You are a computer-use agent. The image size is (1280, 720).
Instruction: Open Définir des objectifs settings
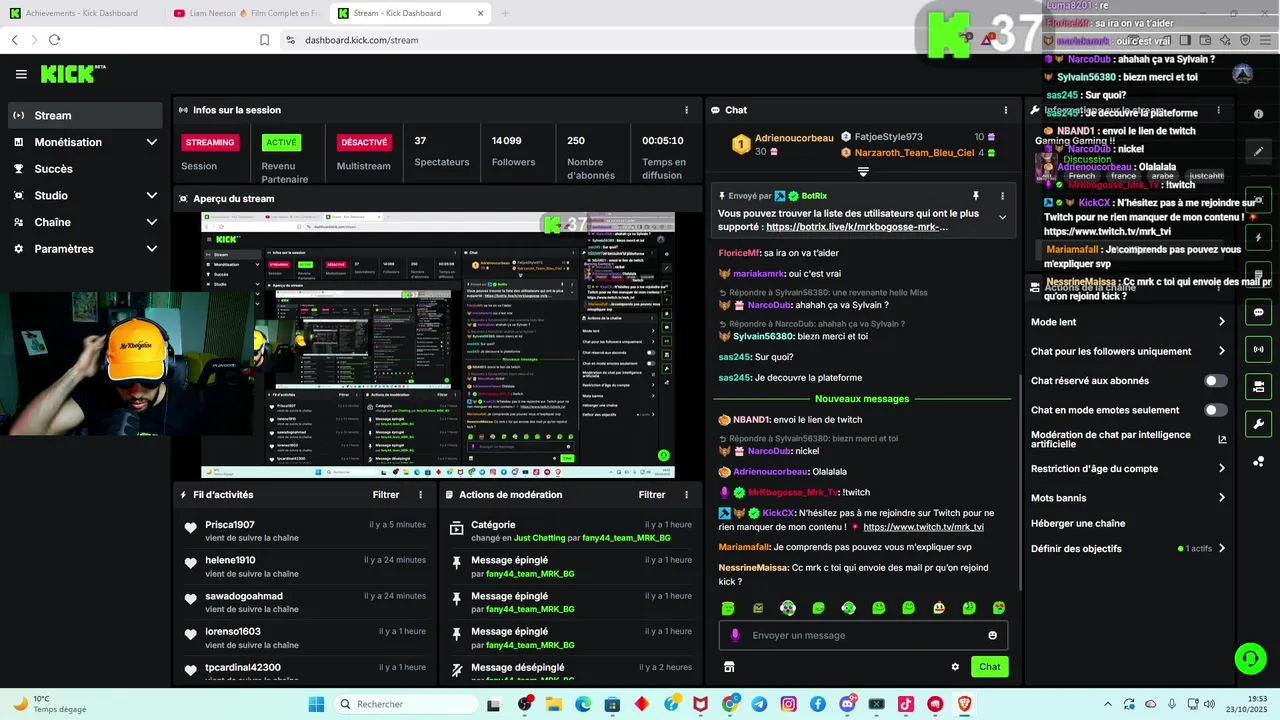pyautogui.click(x=1128, y=548)
